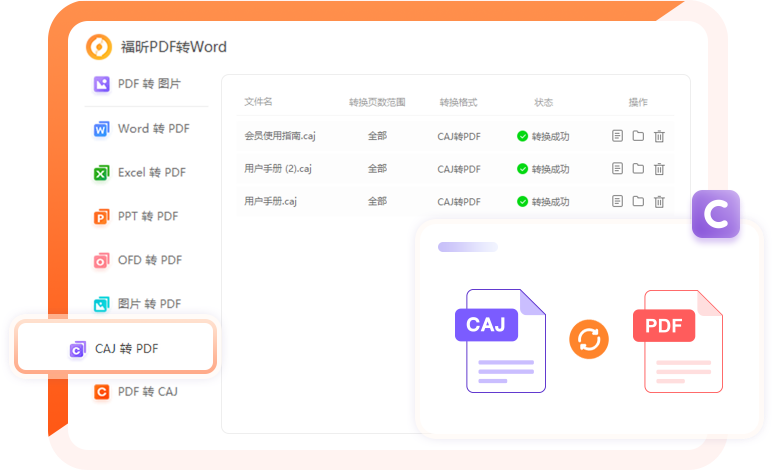Open folder icon for 会员使用指南.caj row
The image size is (774, 470).
[x=638, y=136]
